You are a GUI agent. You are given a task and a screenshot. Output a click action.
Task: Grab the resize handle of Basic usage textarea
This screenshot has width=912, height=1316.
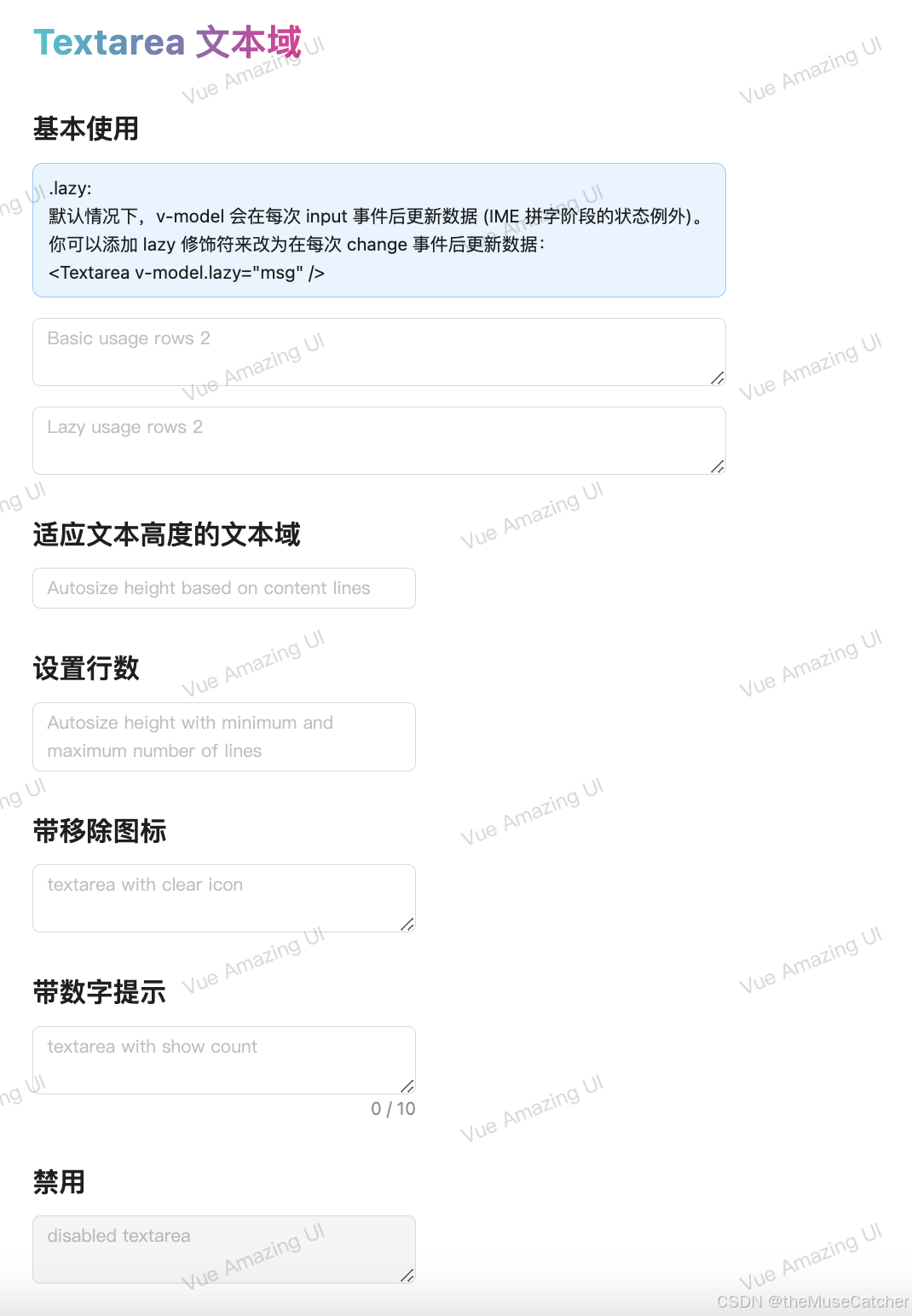(x=718, y=378)
